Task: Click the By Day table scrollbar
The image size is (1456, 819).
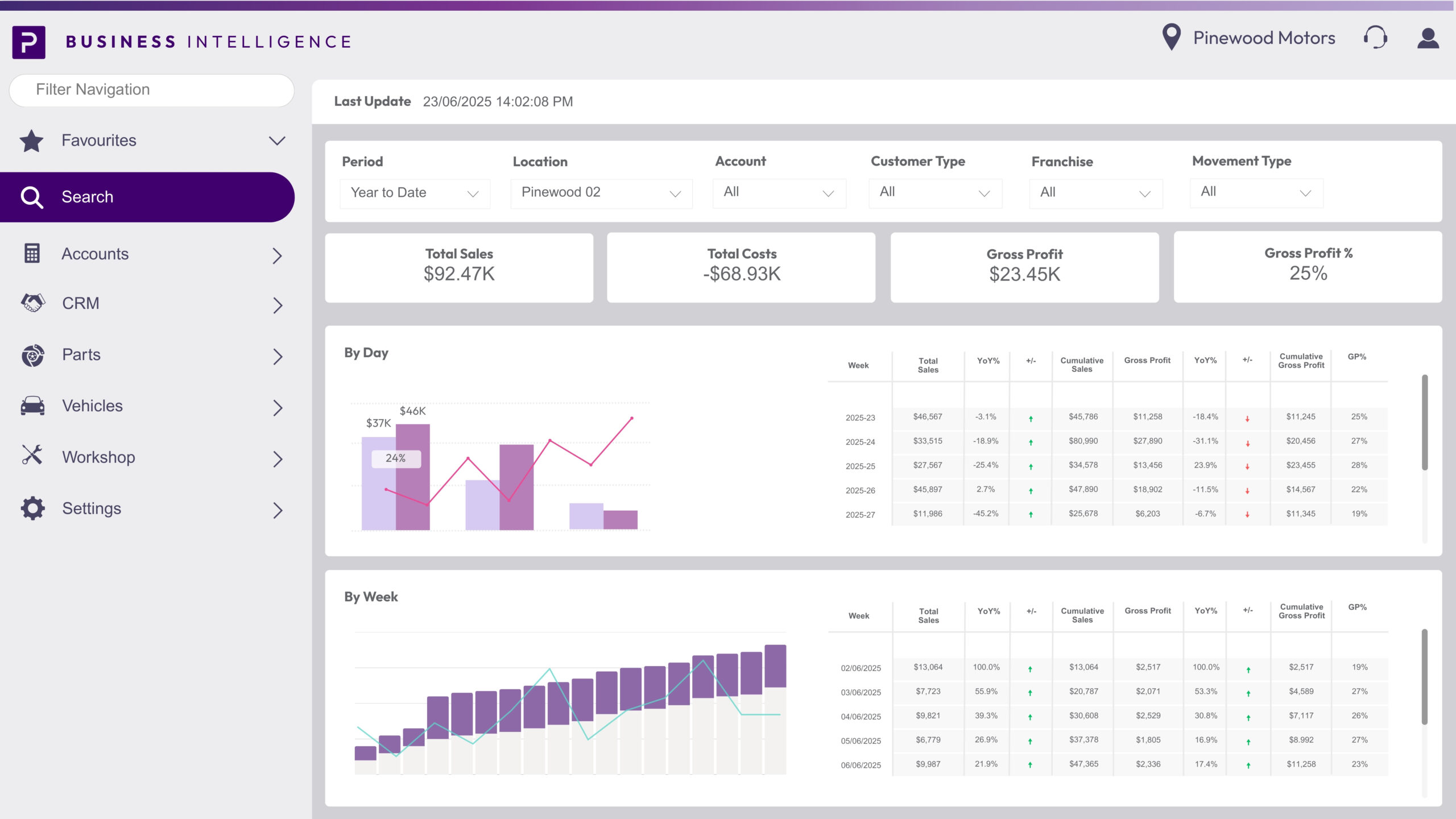Action: coord(1424,423)
